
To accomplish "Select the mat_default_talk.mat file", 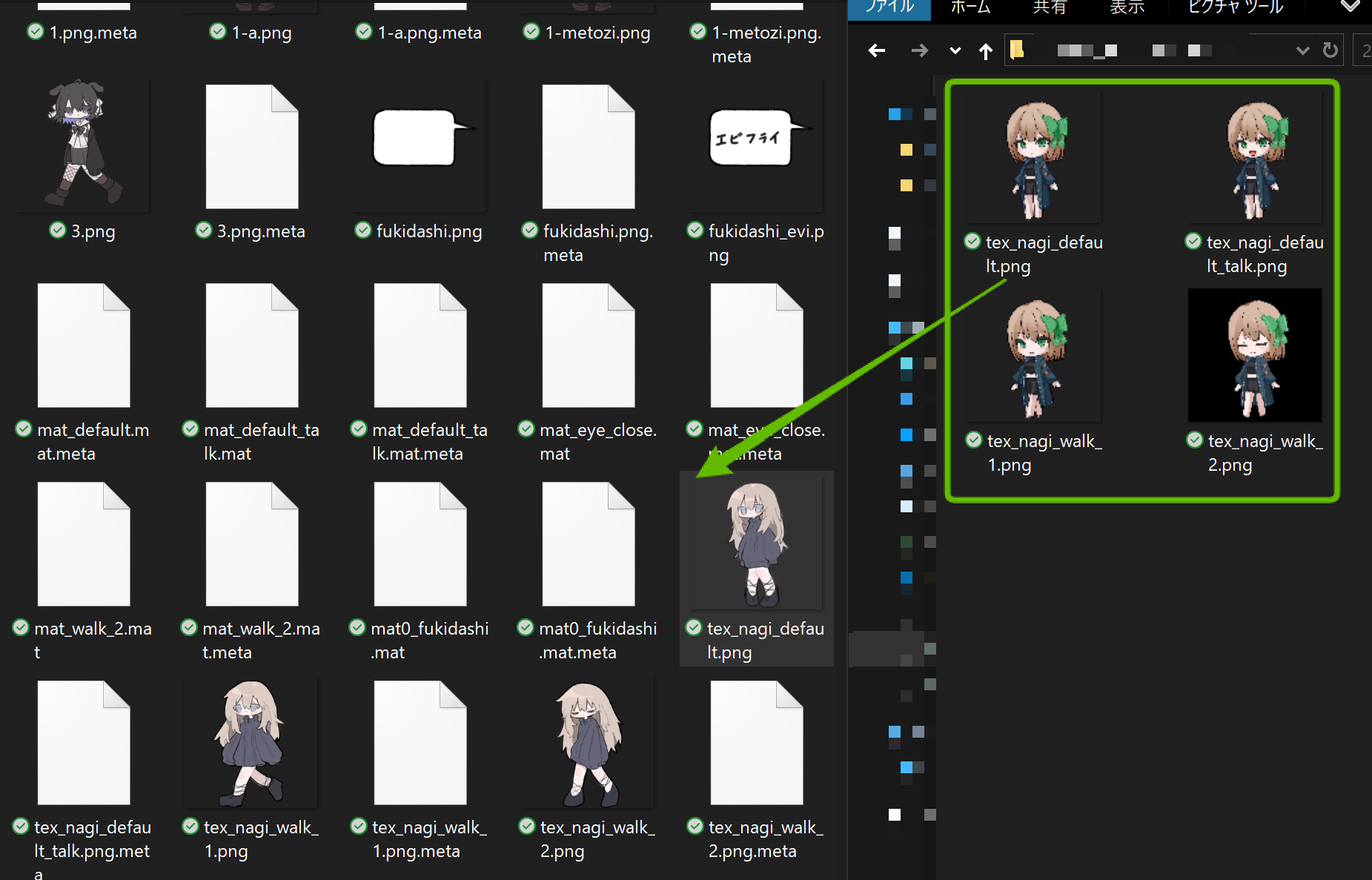I will click(x=252, y=345).
